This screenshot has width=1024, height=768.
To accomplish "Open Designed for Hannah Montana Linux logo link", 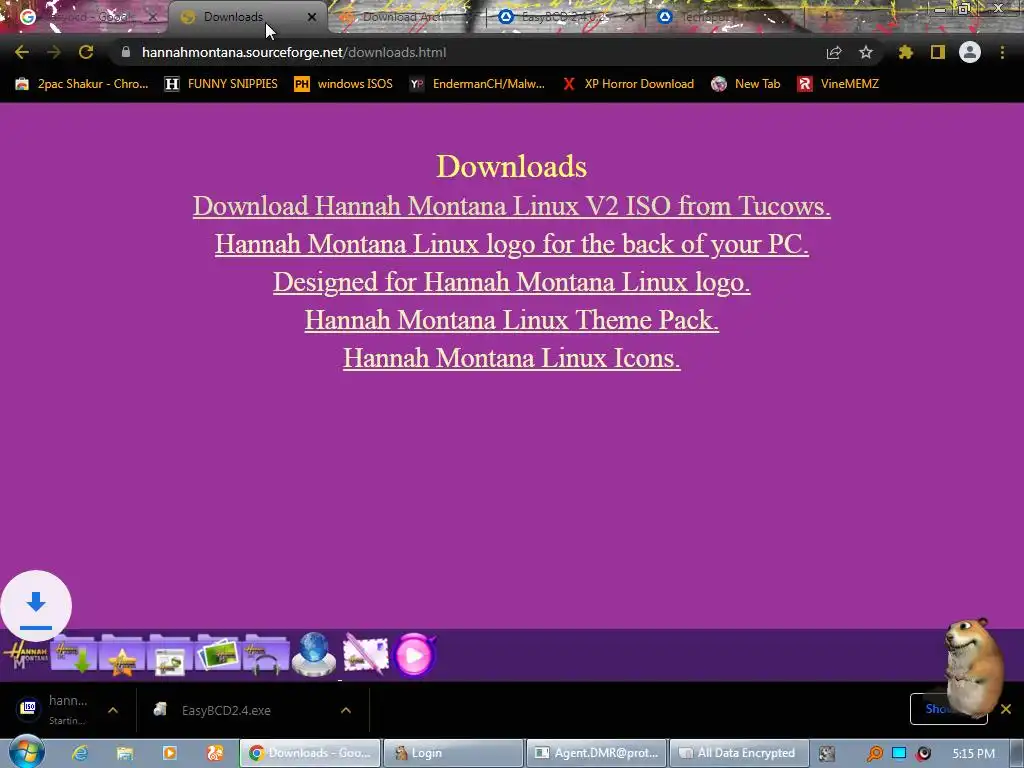I will [511, 282].
